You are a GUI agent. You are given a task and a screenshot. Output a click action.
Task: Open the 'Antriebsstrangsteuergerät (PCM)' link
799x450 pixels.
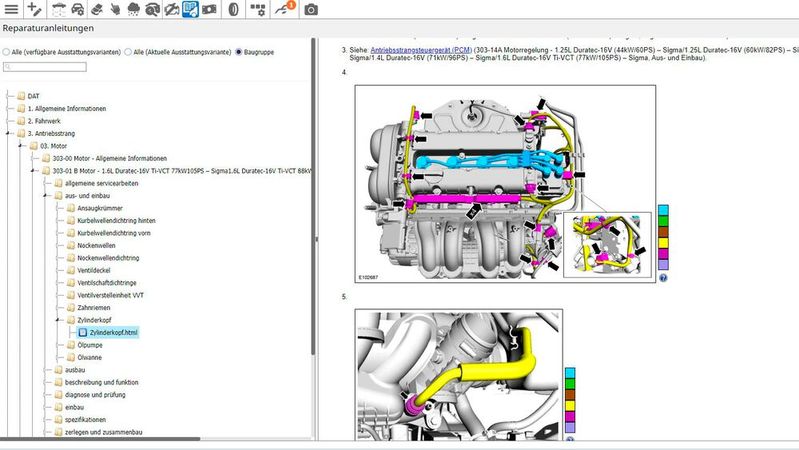[x=420, y=49]
